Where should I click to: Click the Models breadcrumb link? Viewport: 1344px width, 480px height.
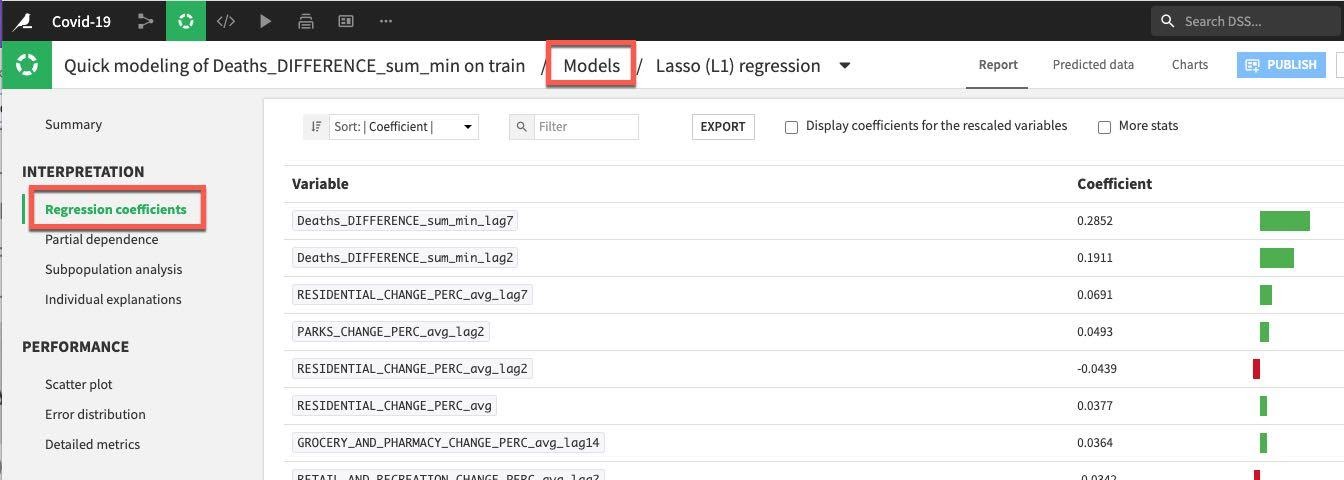click(591, 66)
